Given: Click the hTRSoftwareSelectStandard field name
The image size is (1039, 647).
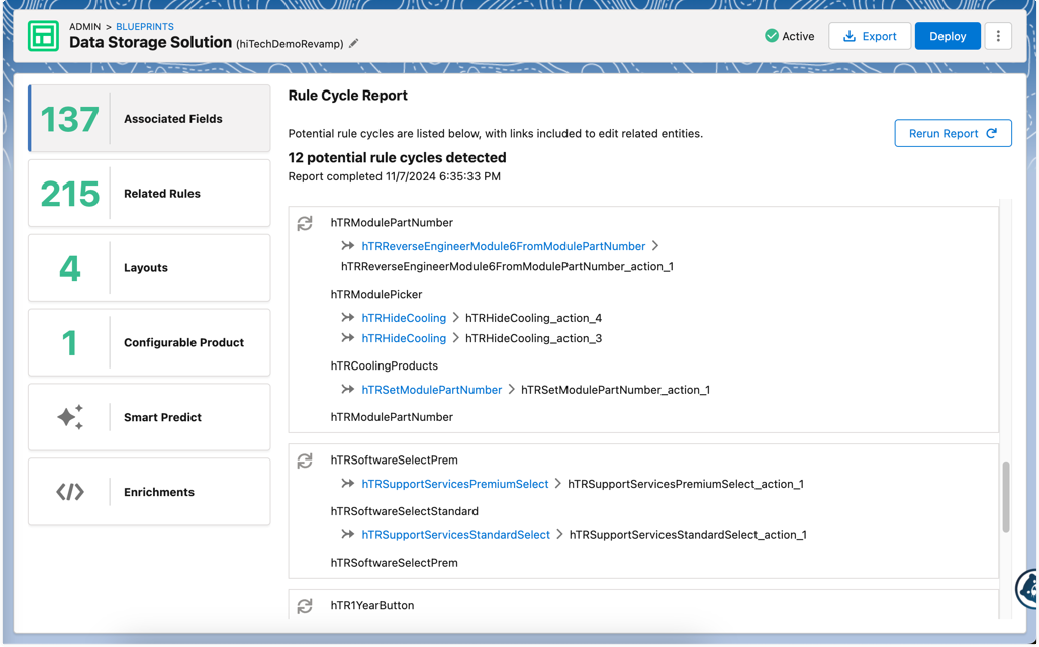Looking at the screenshot, I should point(405,511).
